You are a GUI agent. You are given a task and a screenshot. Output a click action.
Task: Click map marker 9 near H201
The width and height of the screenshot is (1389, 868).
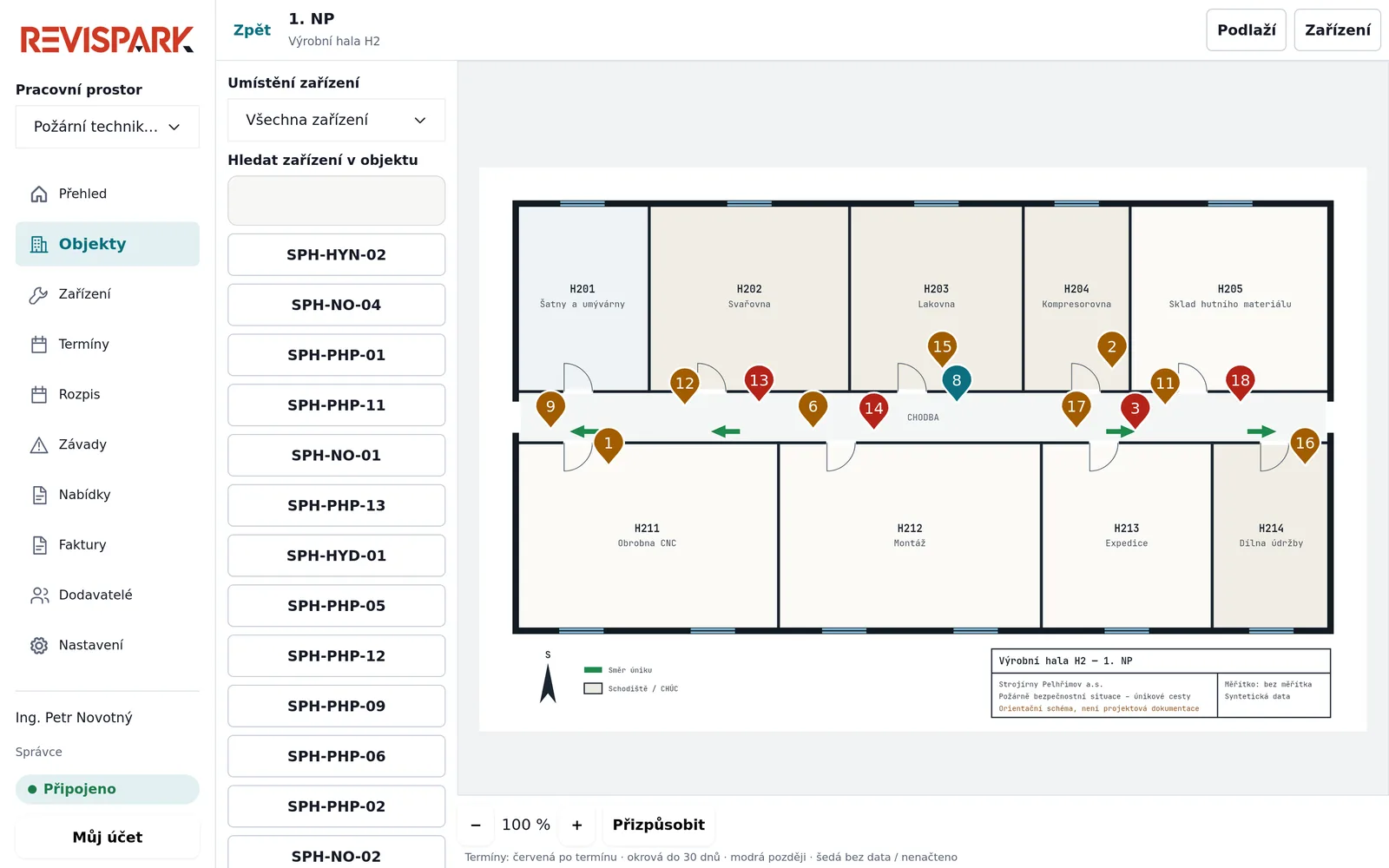pyautogui.click(x=550, y=408)
